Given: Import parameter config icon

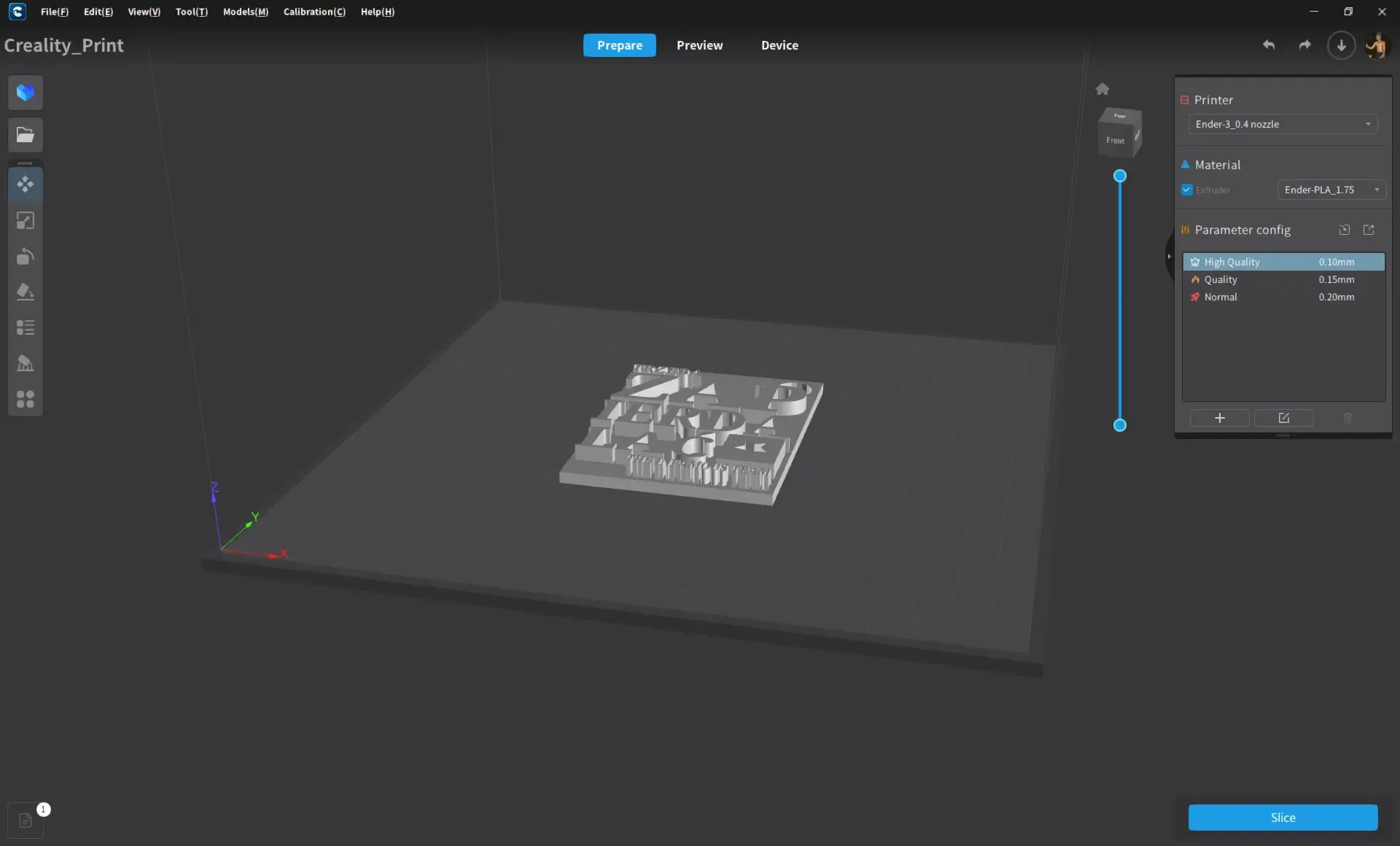Looking at the screenshot, I should (x=1345, y=230).
